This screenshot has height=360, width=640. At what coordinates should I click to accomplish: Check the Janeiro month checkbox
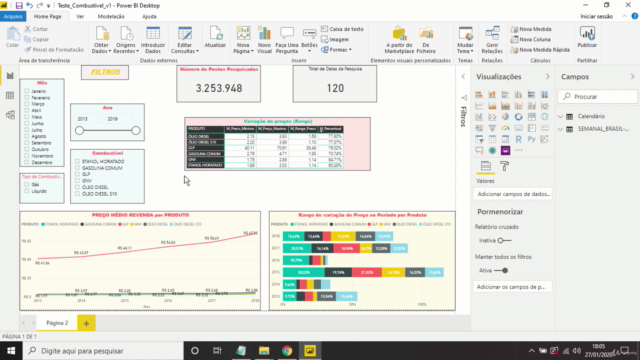click(27, 91)
